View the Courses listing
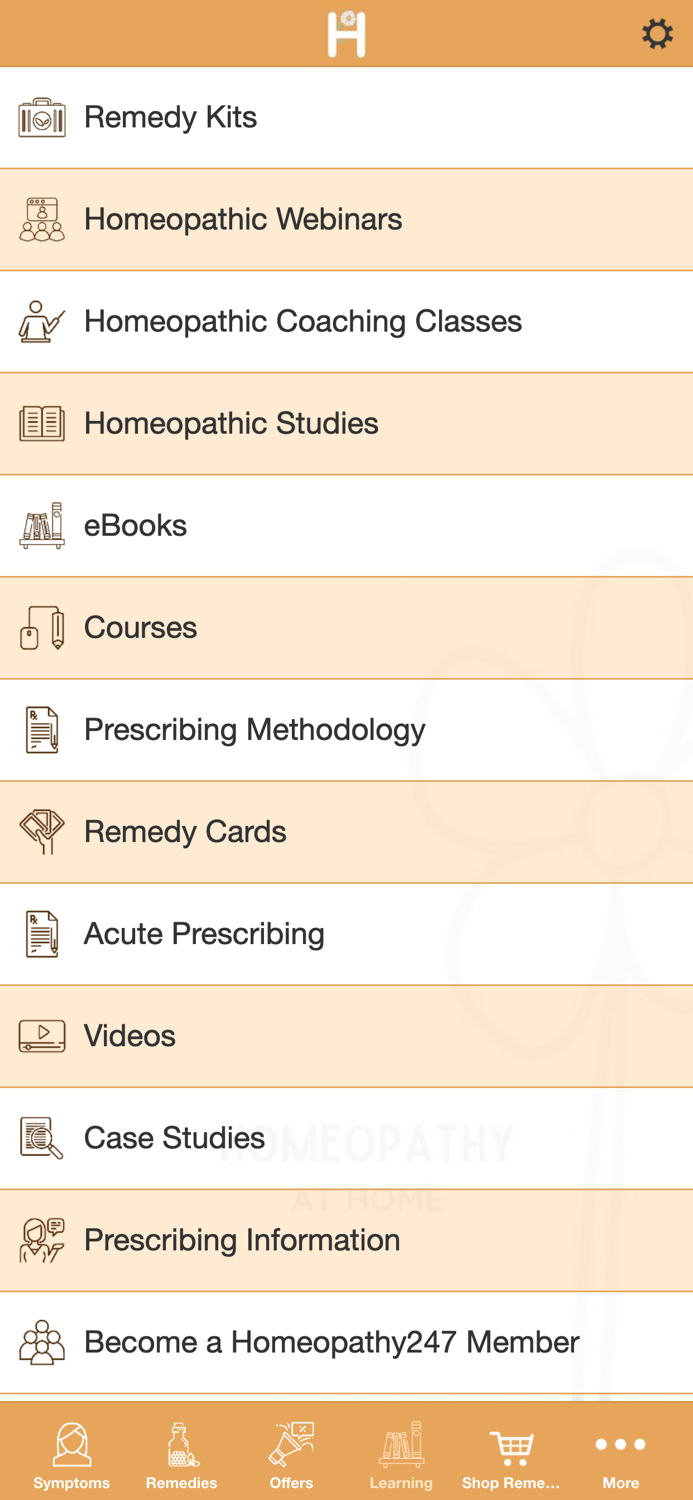The height and width of the screenshot is (1500, 693). tap(140, 627)
